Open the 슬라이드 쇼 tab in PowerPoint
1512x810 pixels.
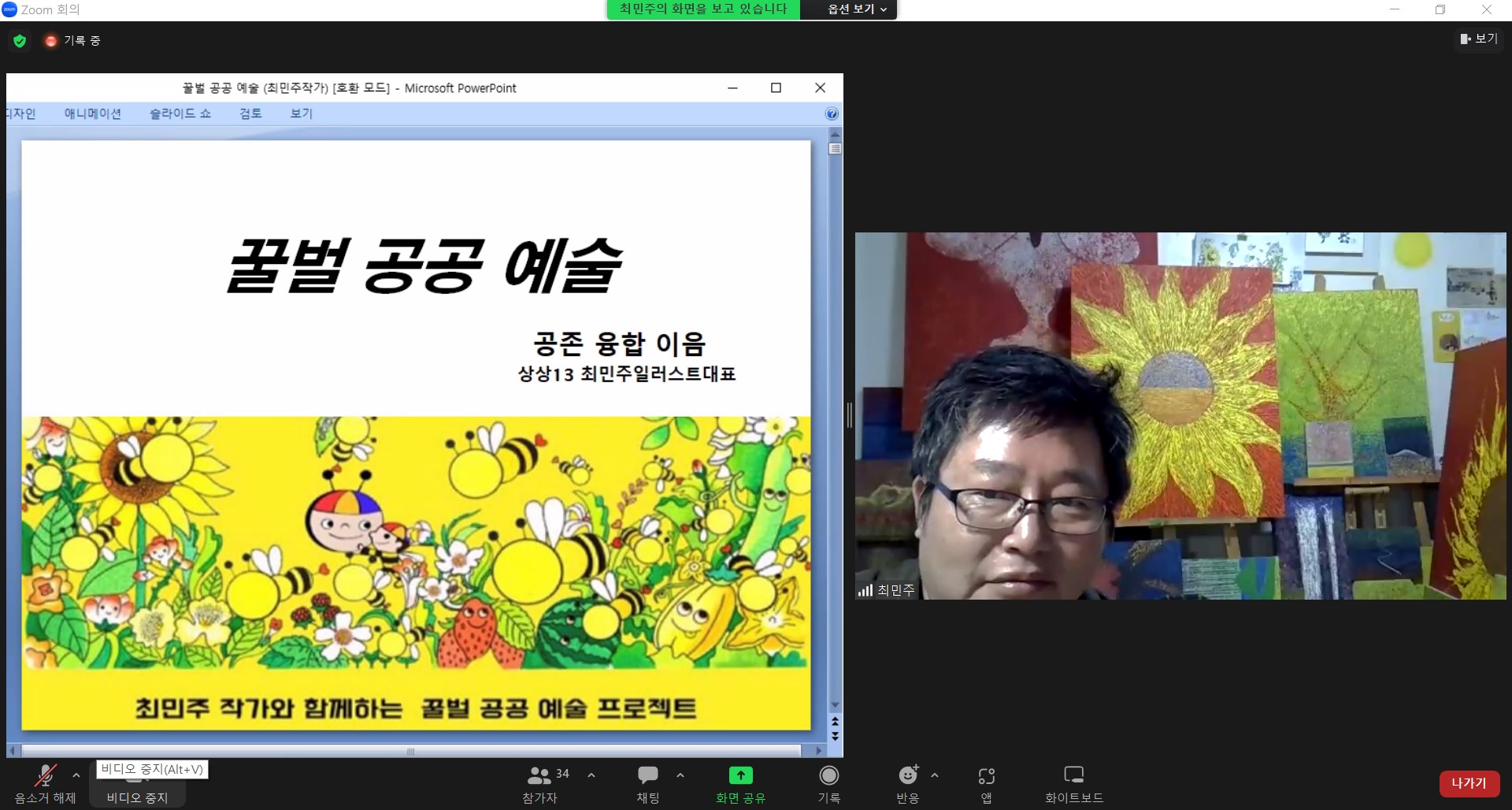coord(180,113)
